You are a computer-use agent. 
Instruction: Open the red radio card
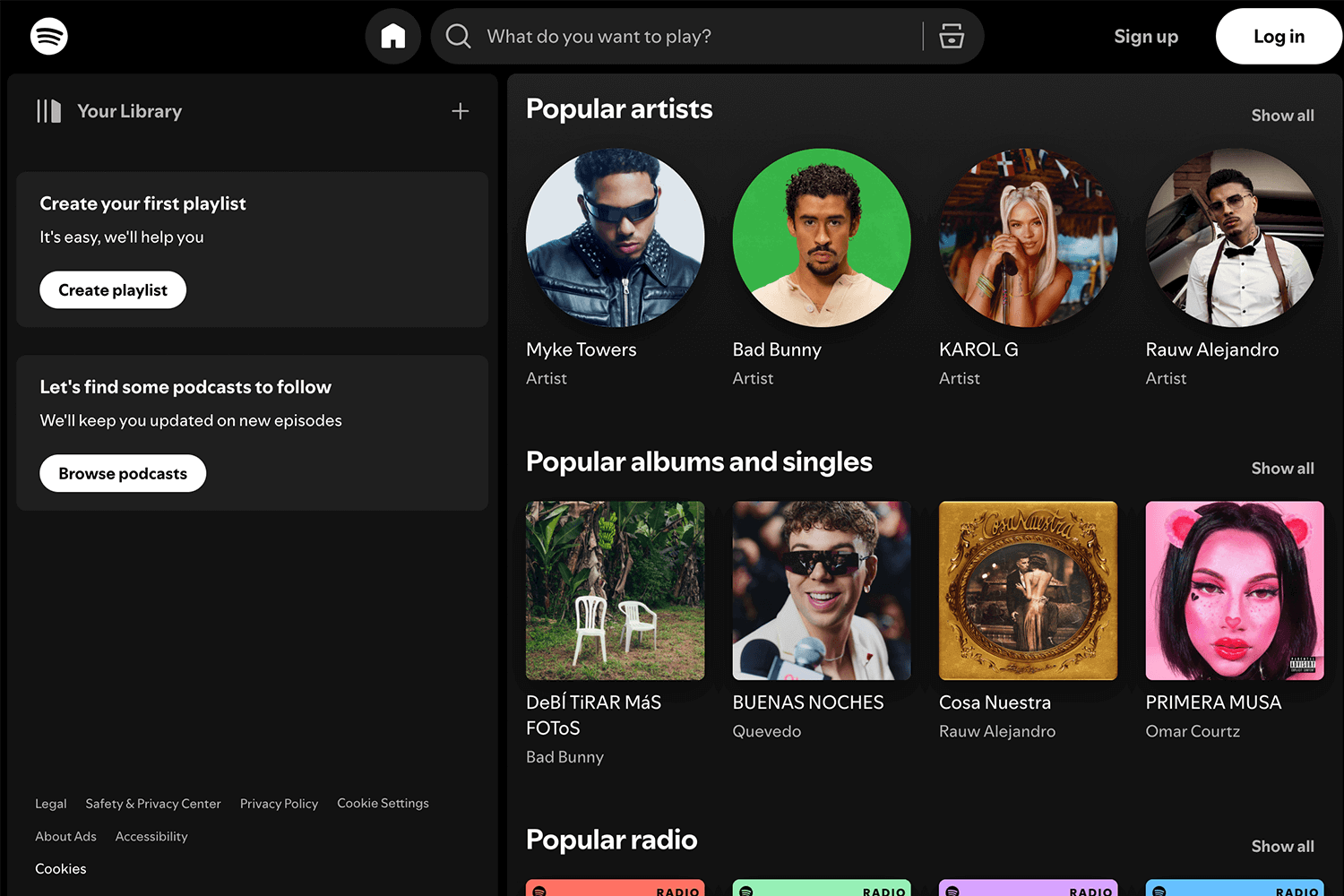(x=616, y=888)
